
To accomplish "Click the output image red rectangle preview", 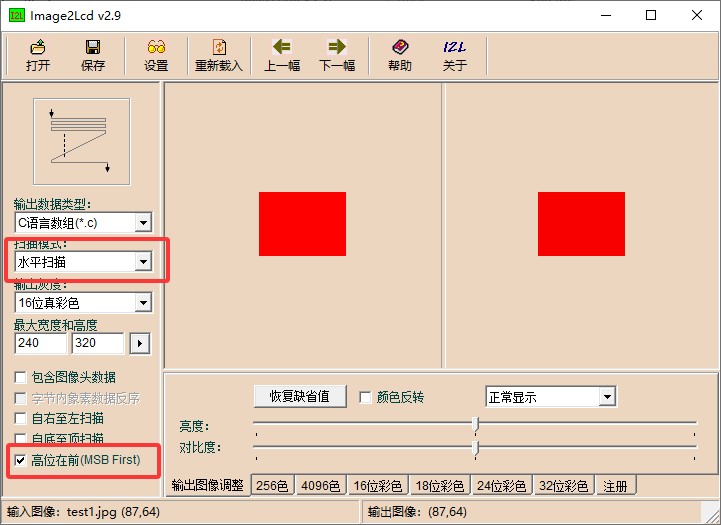I will (x=581, y=224).
